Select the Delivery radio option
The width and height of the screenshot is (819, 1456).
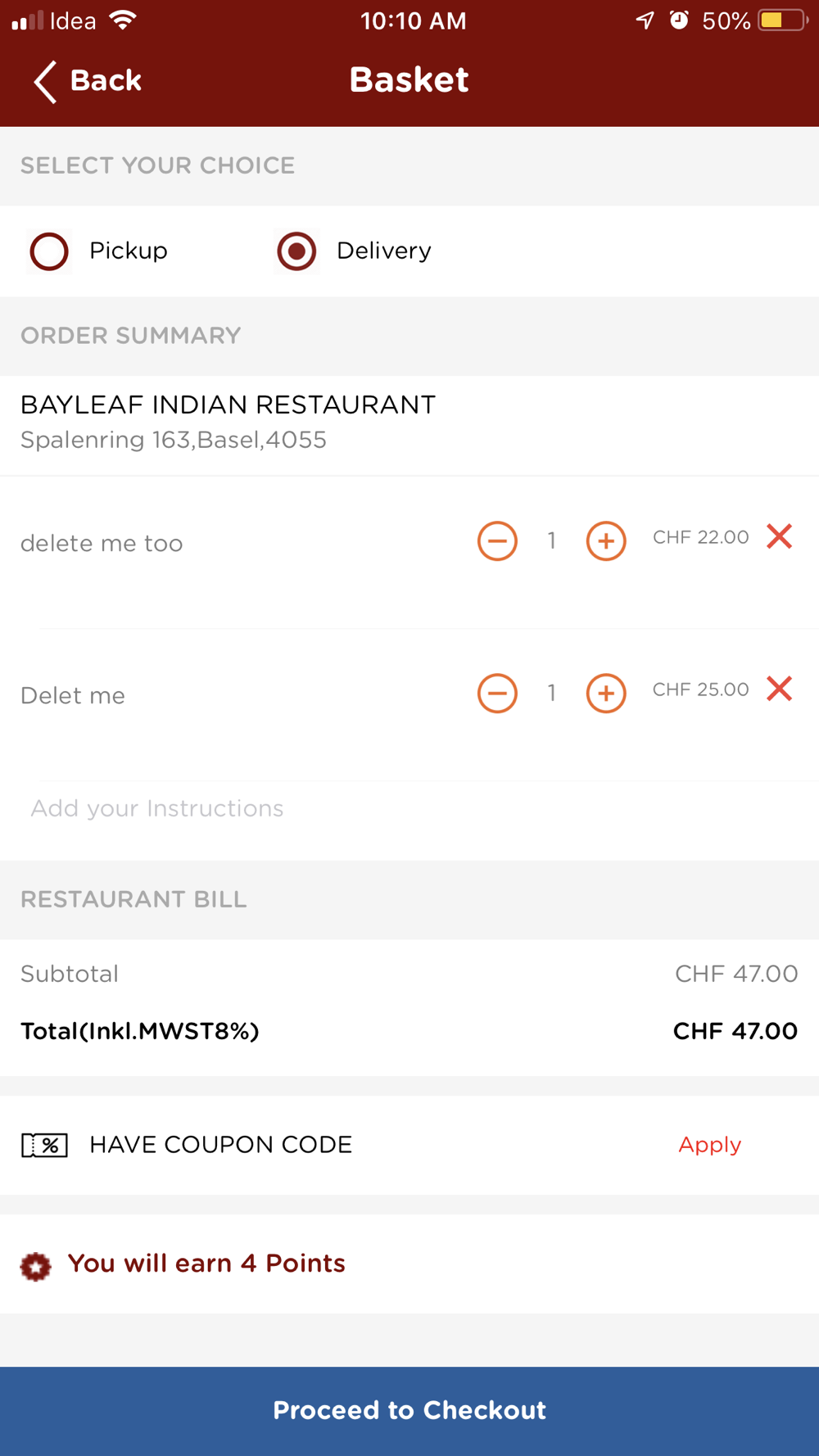(296, 251)
